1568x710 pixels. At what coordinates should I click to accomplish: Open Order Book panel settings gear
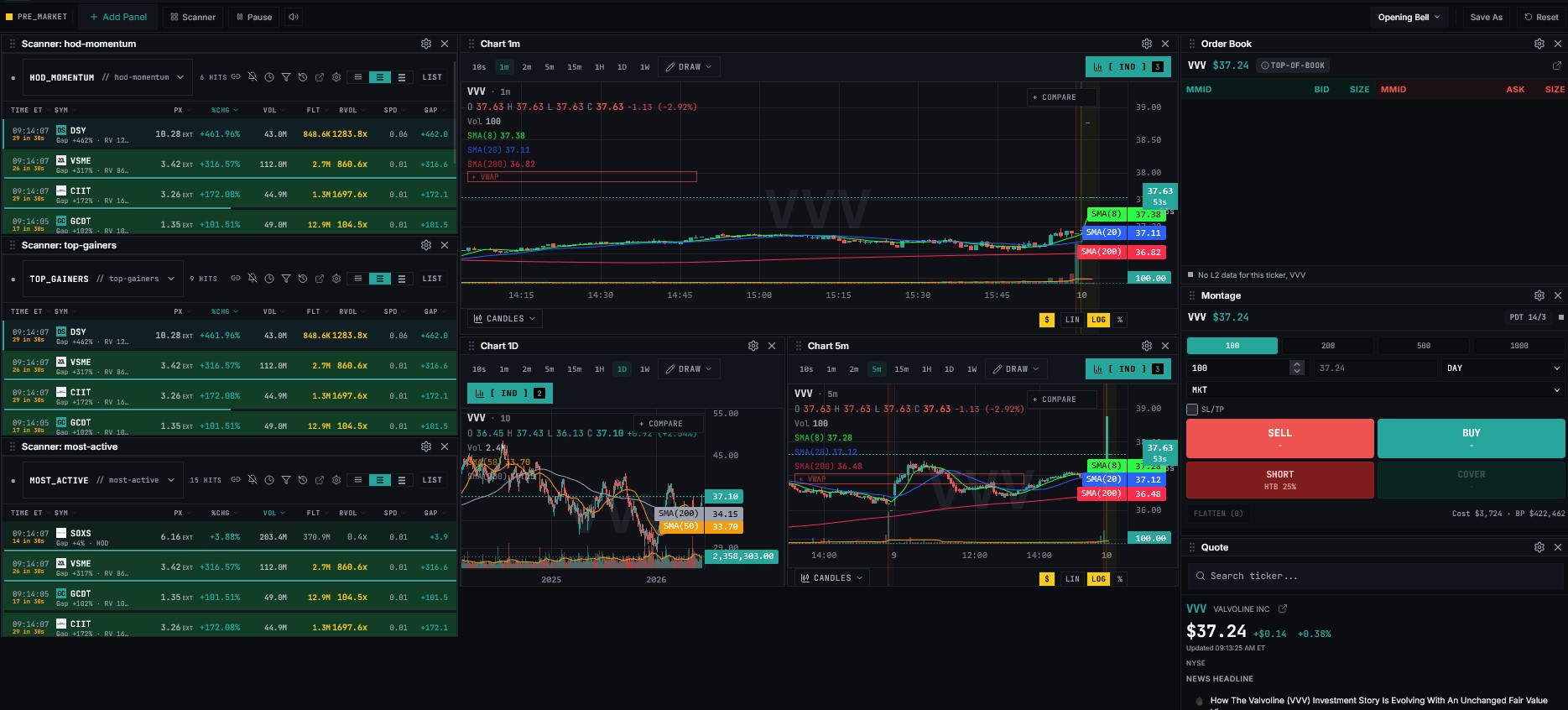tap(1539, 44)
